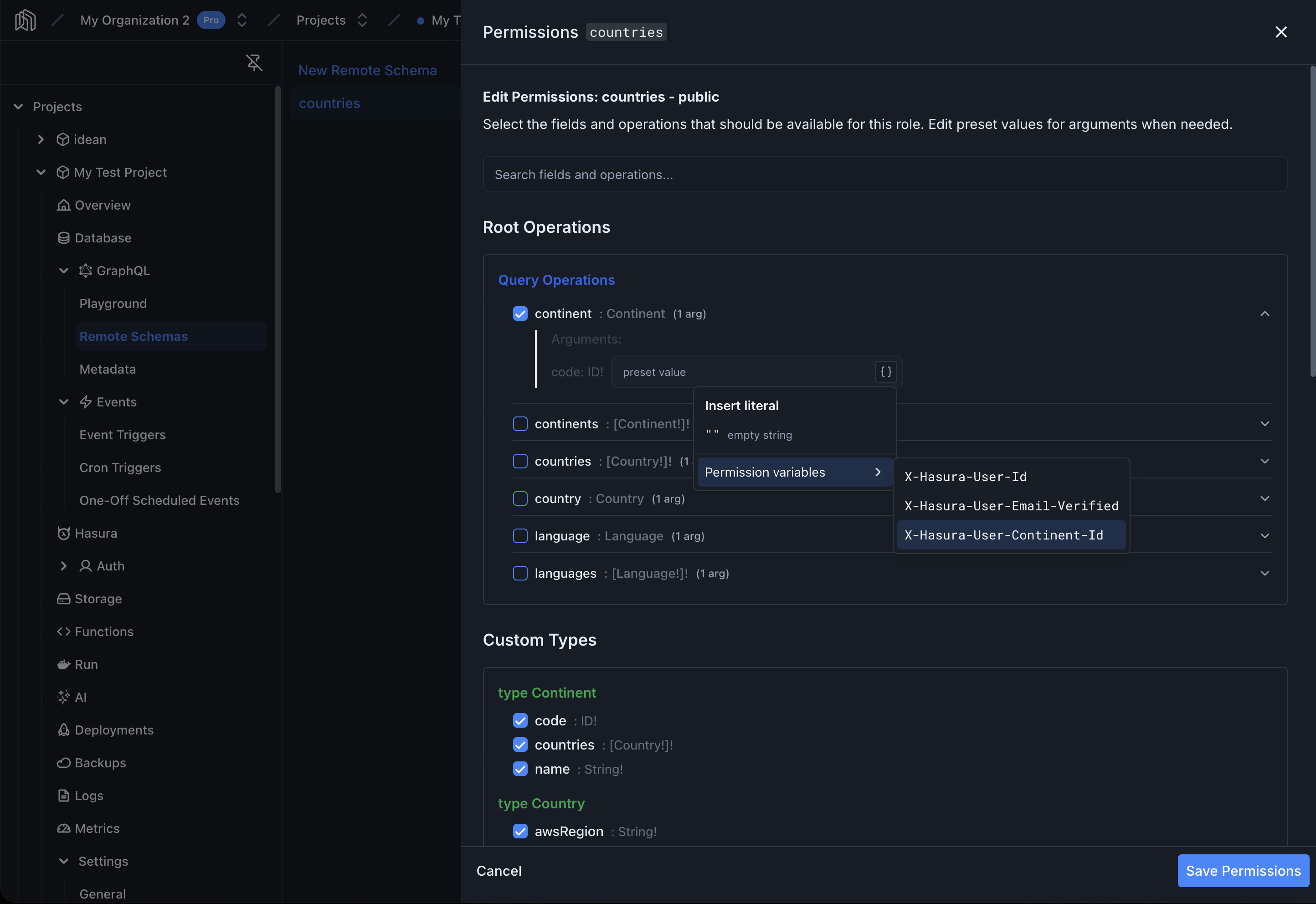Click the Cancel button
The width and height of the screenshot is (1316, 904).
click(x=499, y=871)
